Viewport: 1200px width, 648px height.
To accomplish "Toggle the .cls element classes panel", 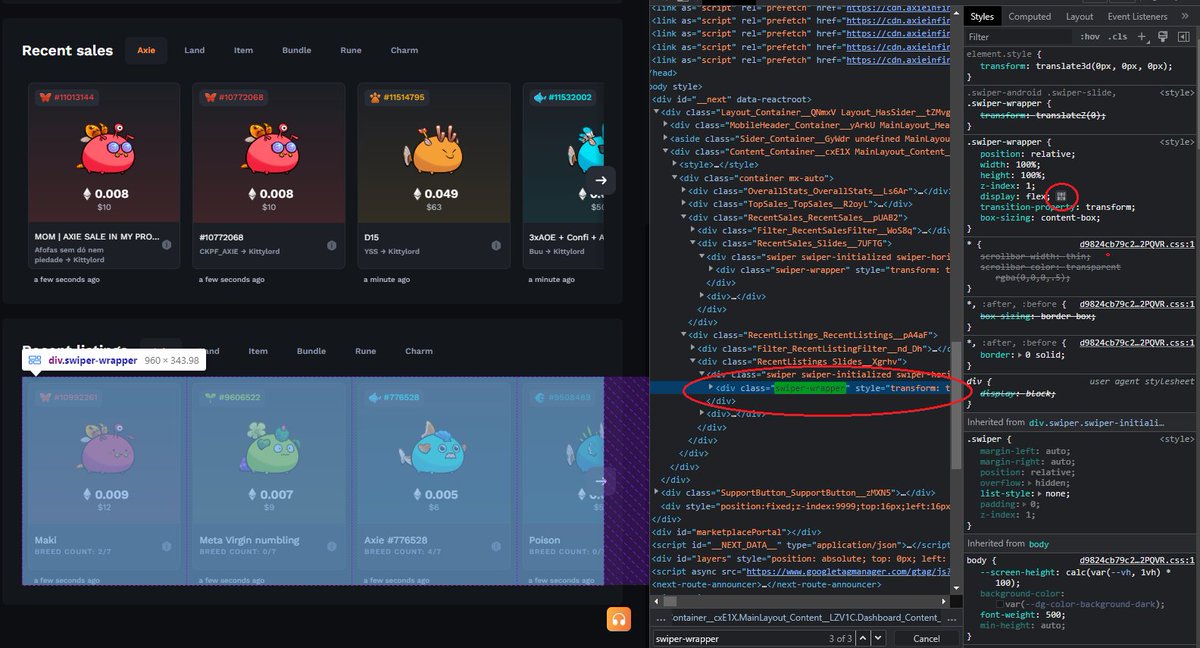I will tap(1117, 36).
